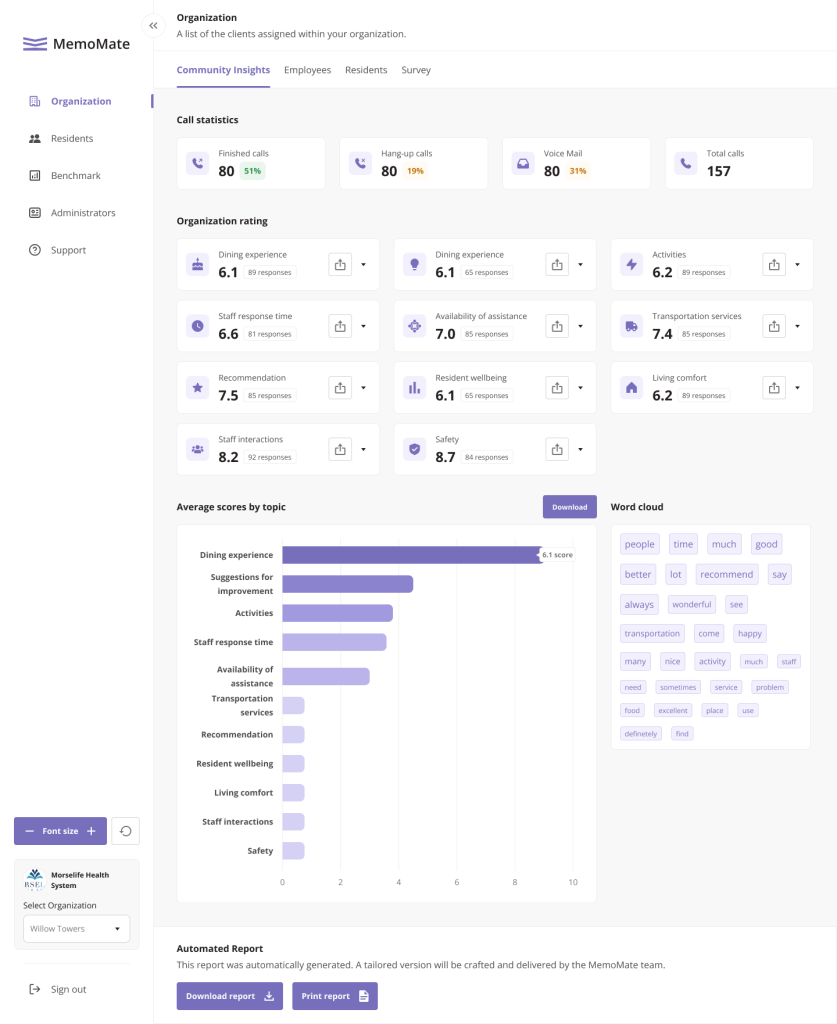Expand dropdown arrow on Resident wellbeing card
This screenshot has width=837, height=1024.
580,388
